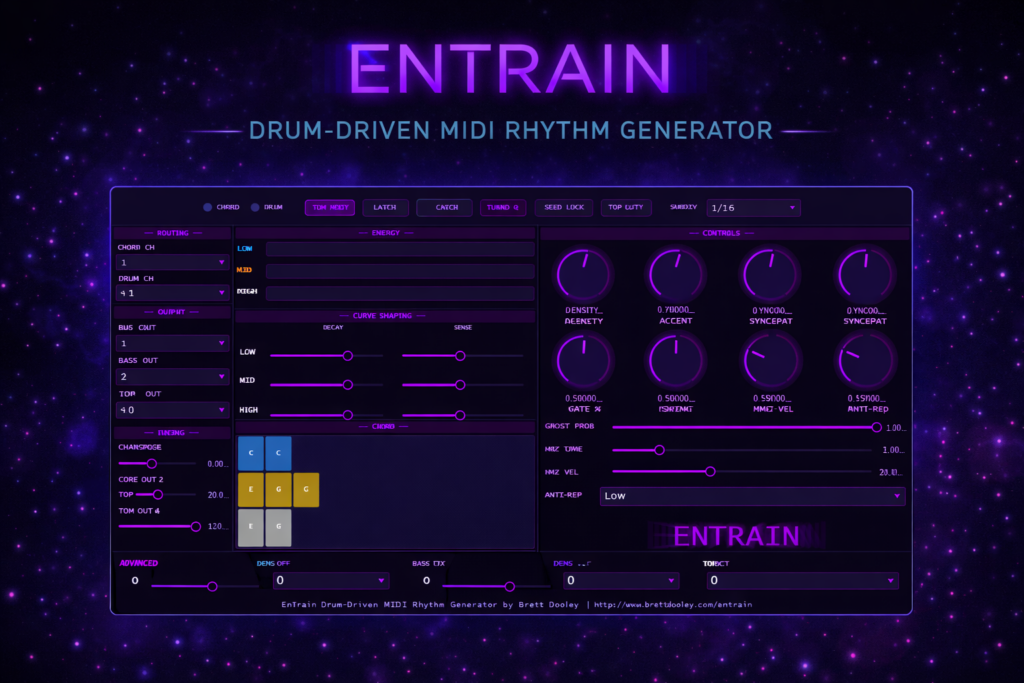This screenshot has height=683, width=1024.
Task: Click the Swing knob
Action: [676, 359]
